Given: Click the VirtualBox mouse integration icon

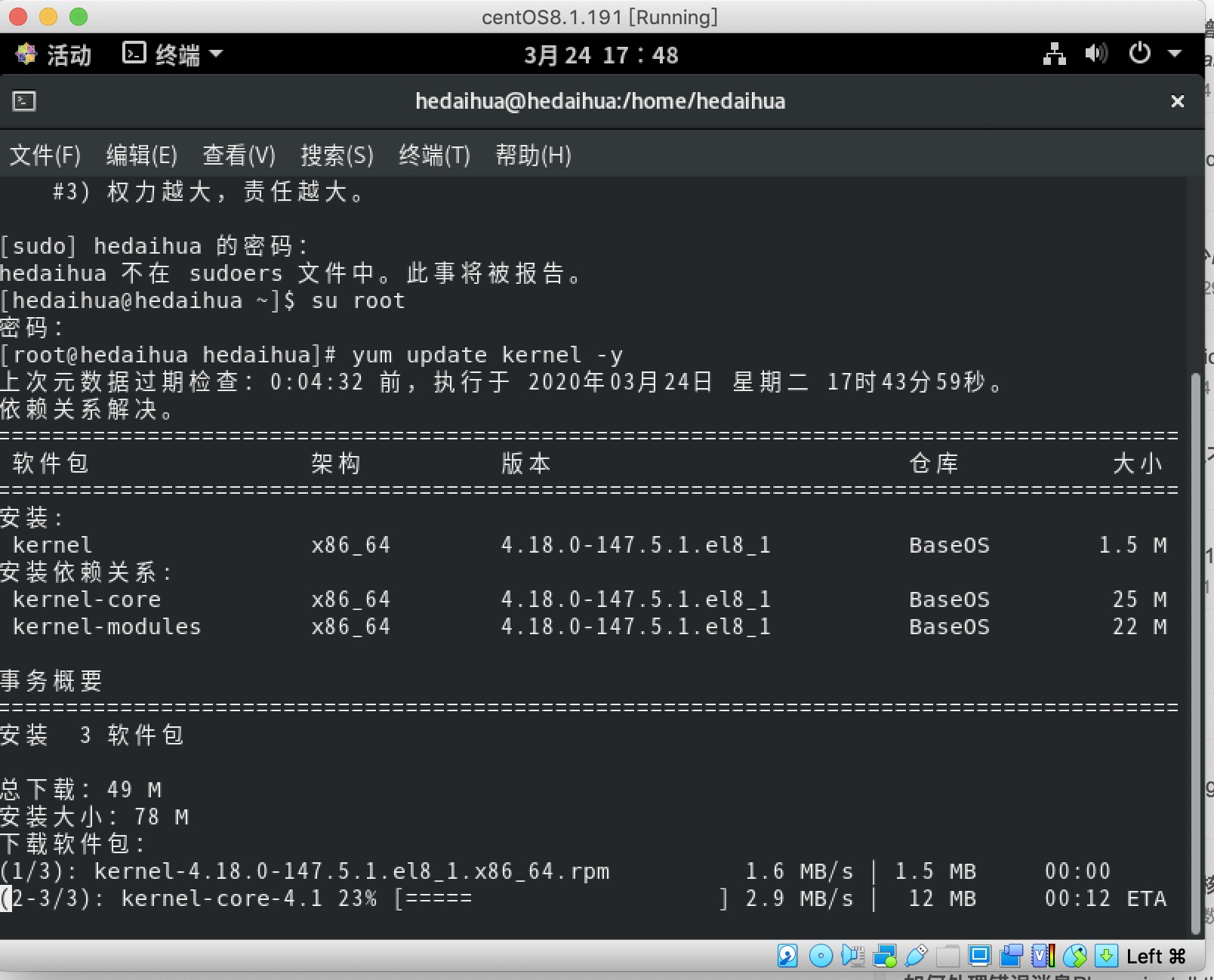Looking at the screenshot, I should (x=1075, y=956).
